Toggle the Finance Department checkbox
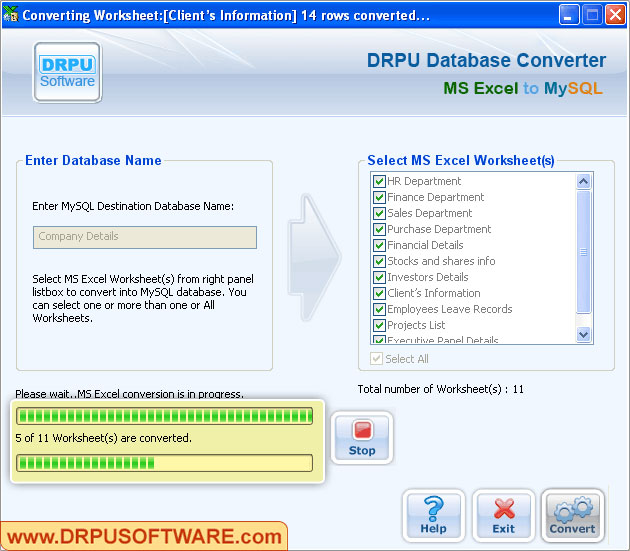 pos(379,197)
